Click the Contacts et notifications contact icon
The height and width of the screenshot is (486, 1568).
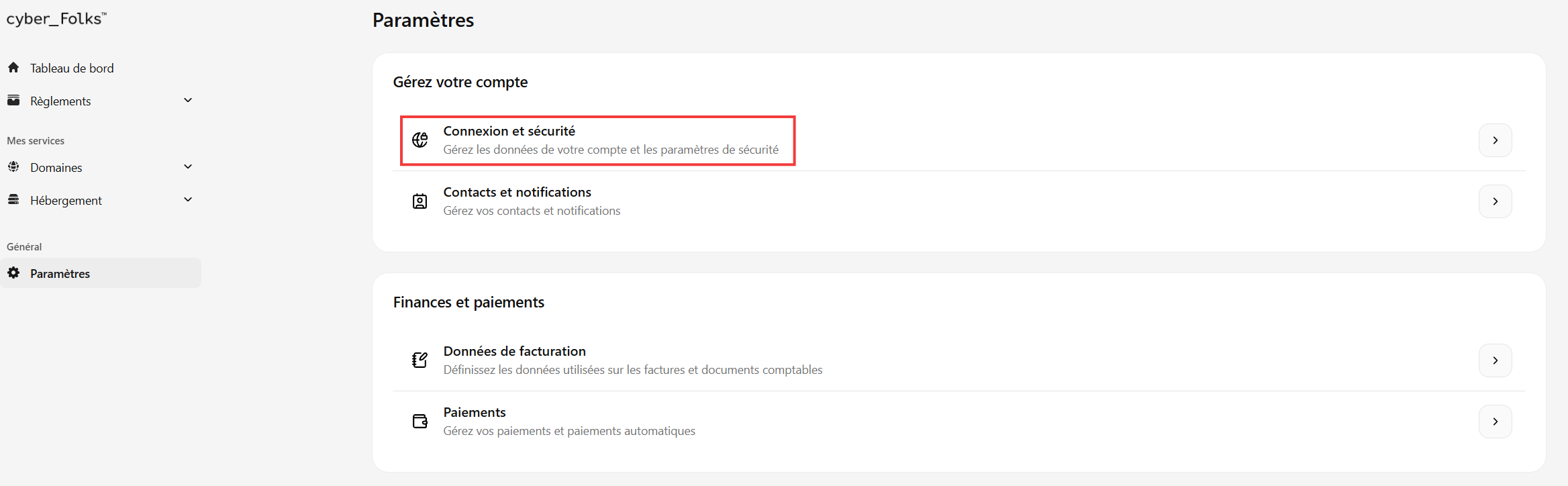(420, 201)
